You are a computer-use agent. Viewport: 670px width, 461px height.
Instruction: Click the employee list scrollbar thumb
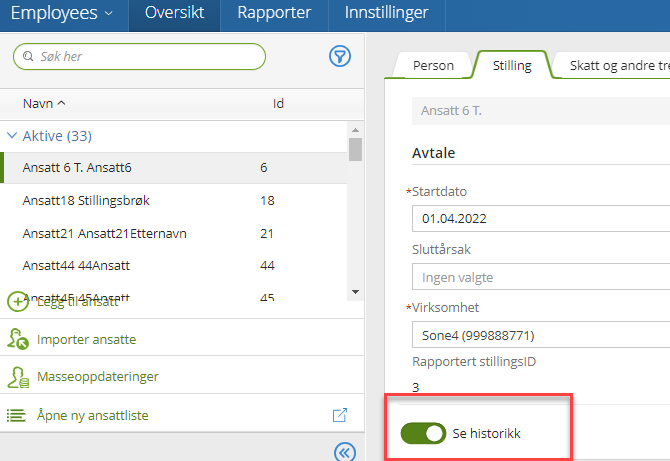tap(355, 149)
